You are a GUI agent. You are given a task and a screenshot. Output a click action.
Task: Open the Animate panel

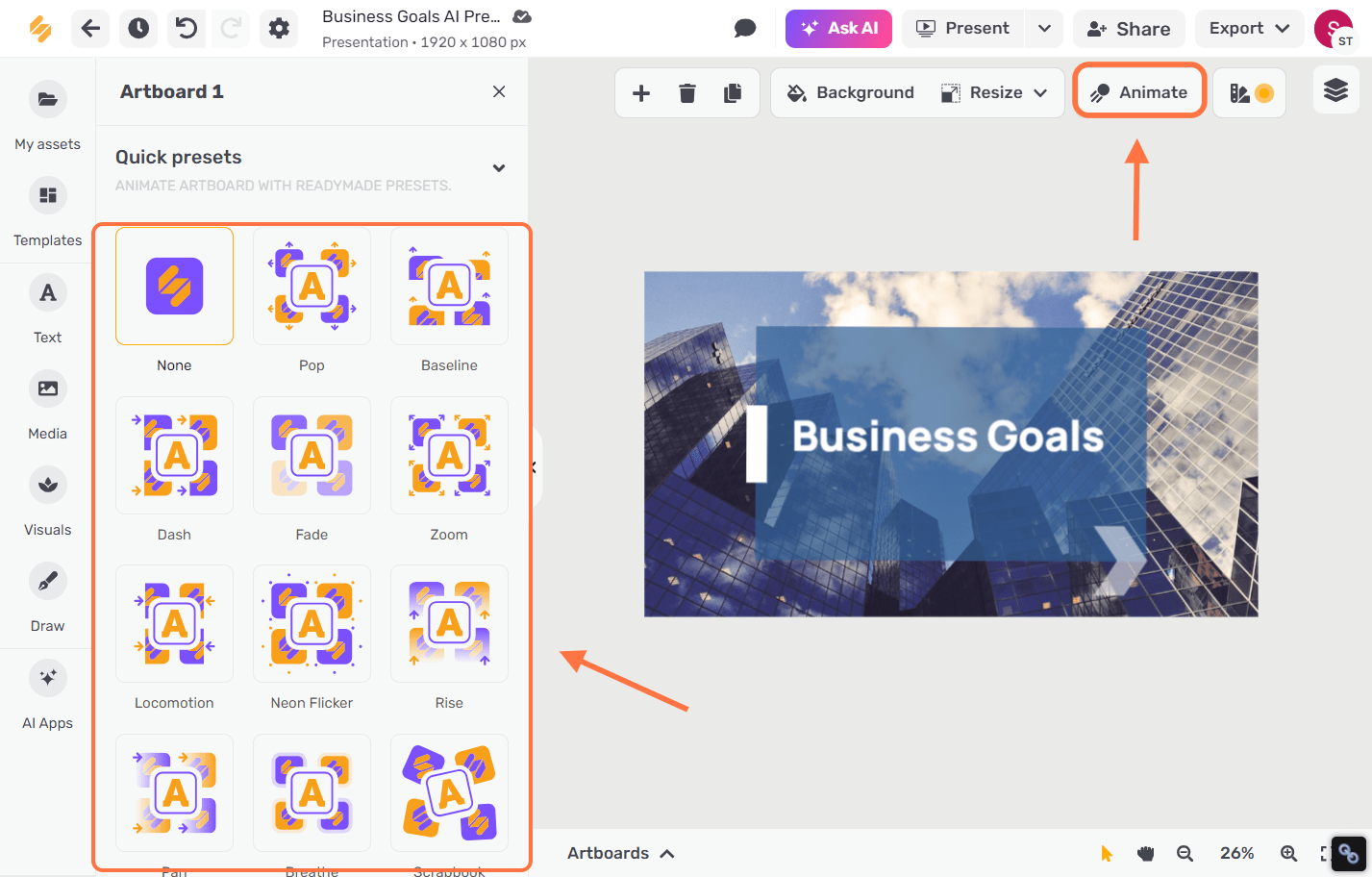1138,91
